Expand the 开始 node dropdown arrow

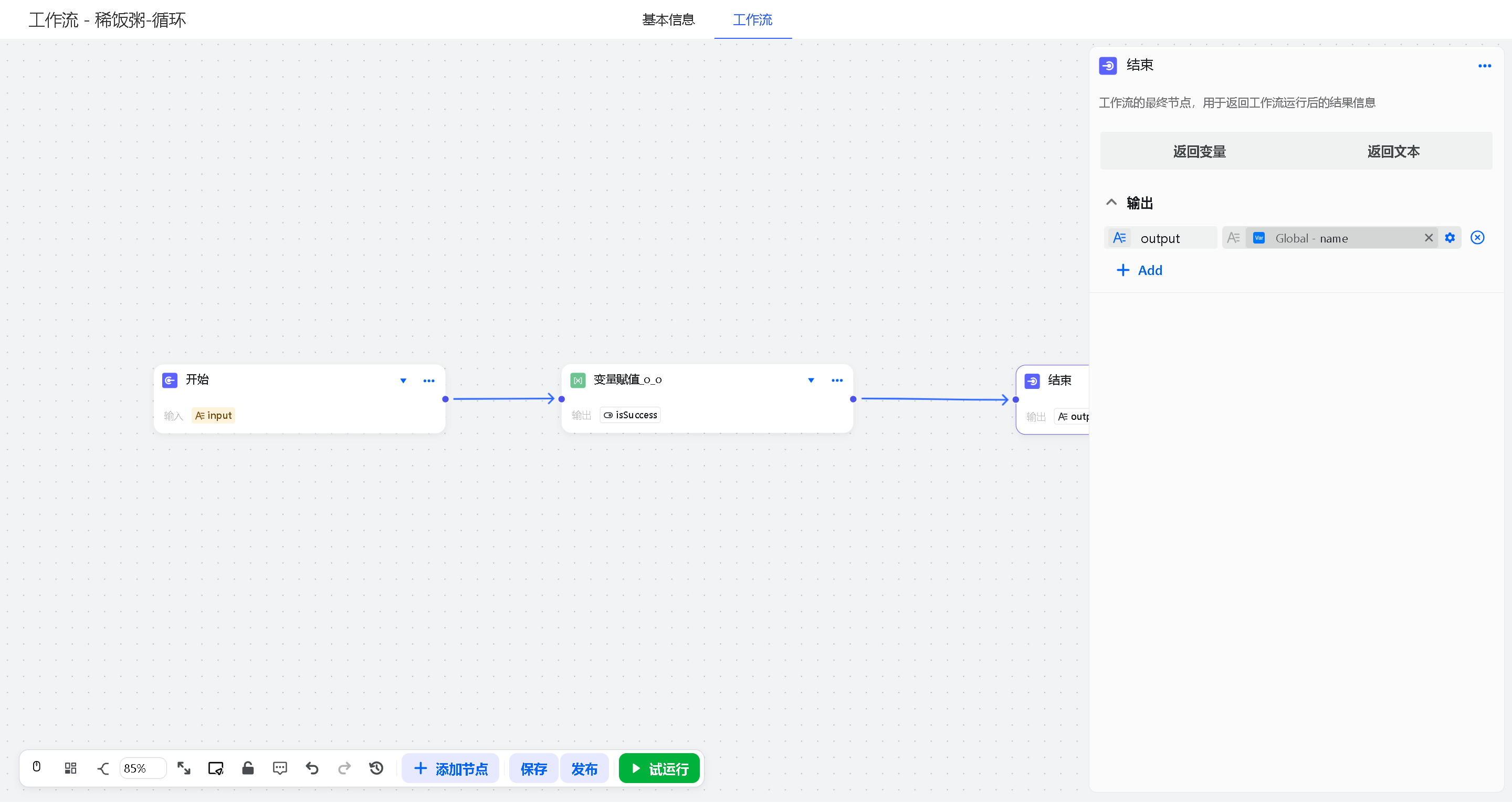coord(403,381)
